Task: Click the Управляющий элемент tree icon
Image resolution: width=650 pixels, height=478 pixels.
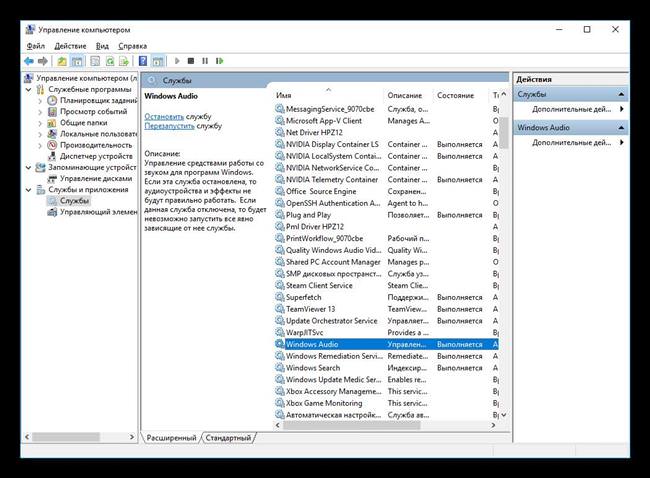Action: pos(52,212)
